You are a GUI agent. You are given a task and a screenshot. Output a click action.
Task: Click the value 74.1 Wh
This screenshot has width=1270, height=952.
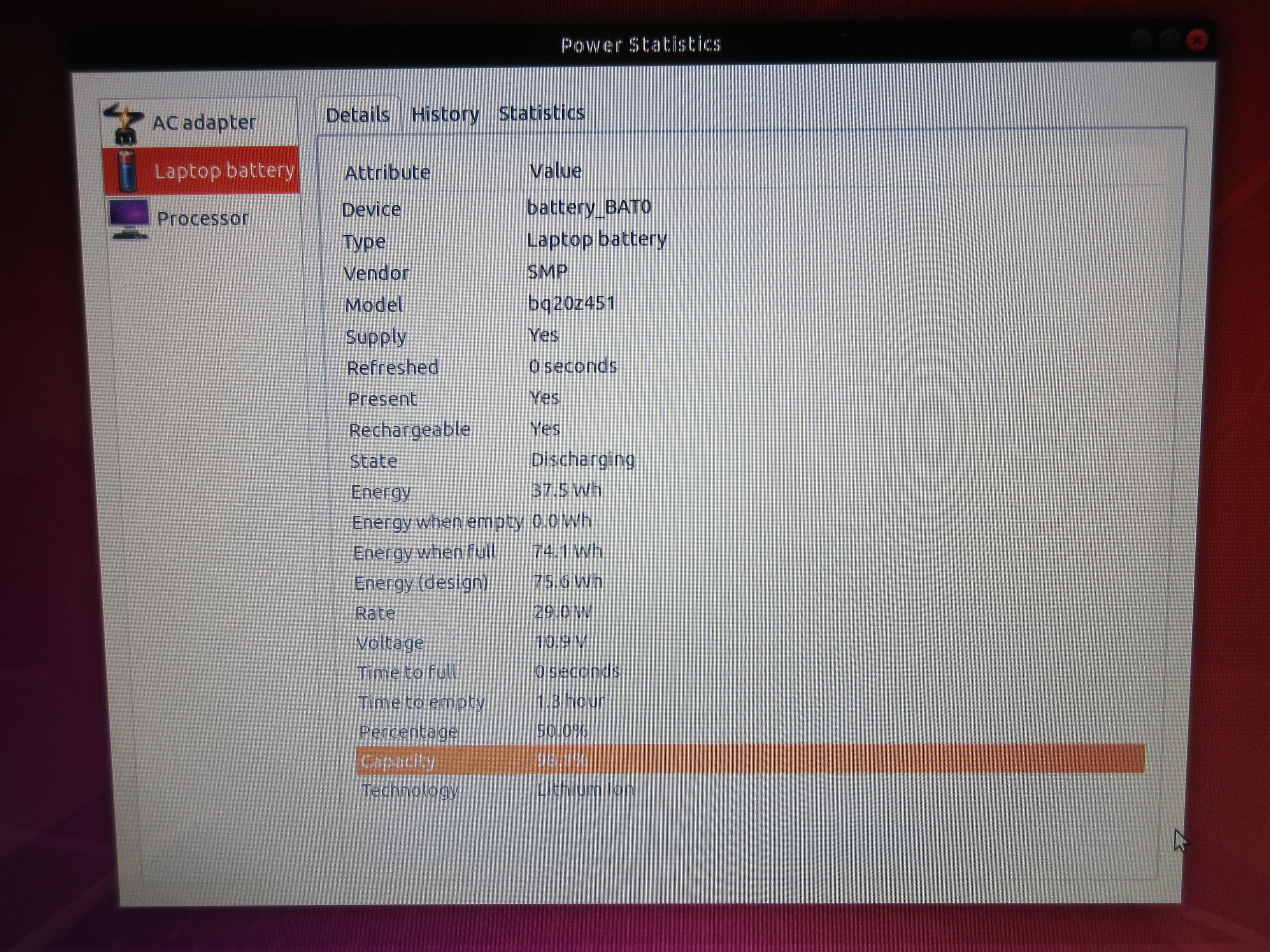tap(567, 551)
